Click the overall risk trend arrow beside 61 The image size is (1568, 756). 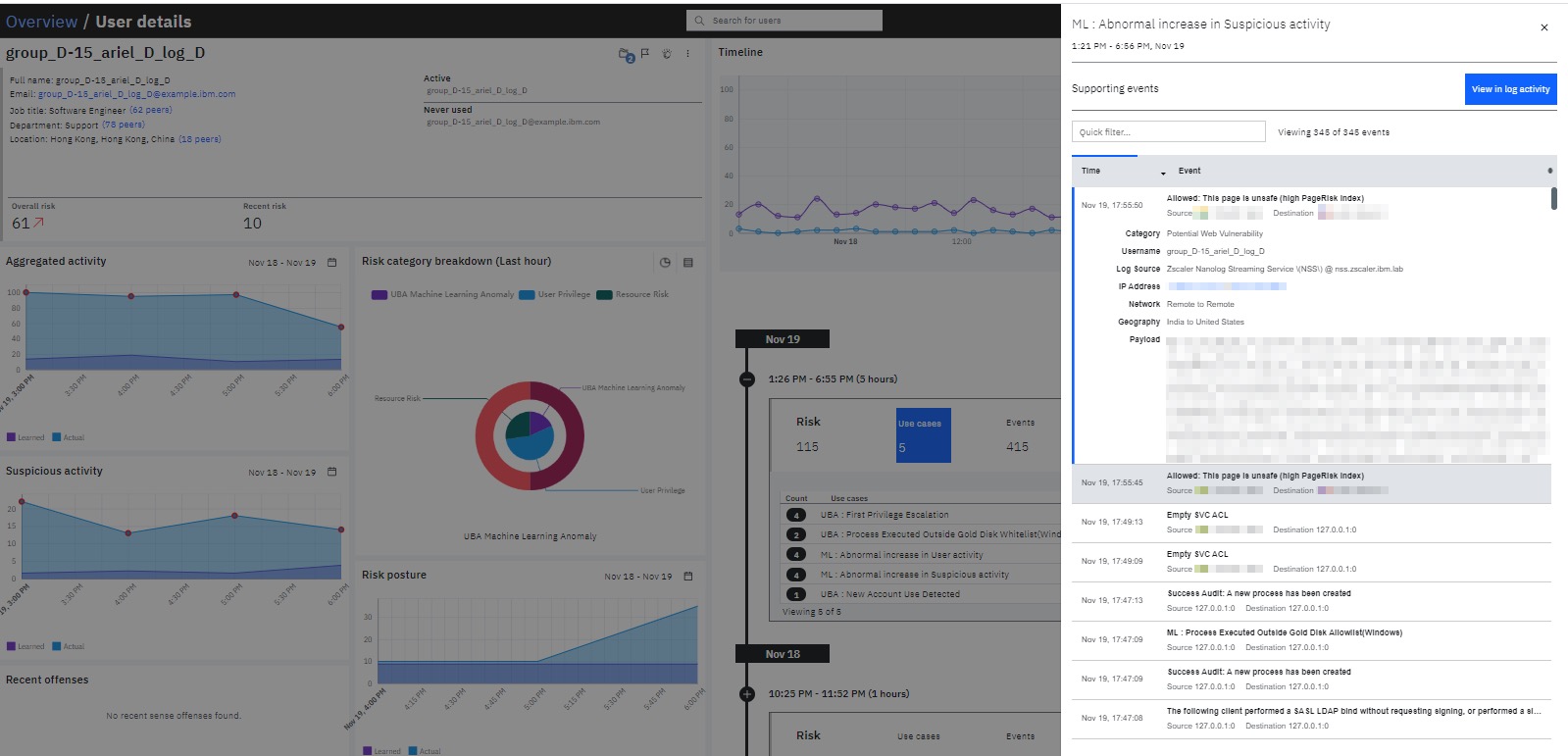tap(39, 223)
